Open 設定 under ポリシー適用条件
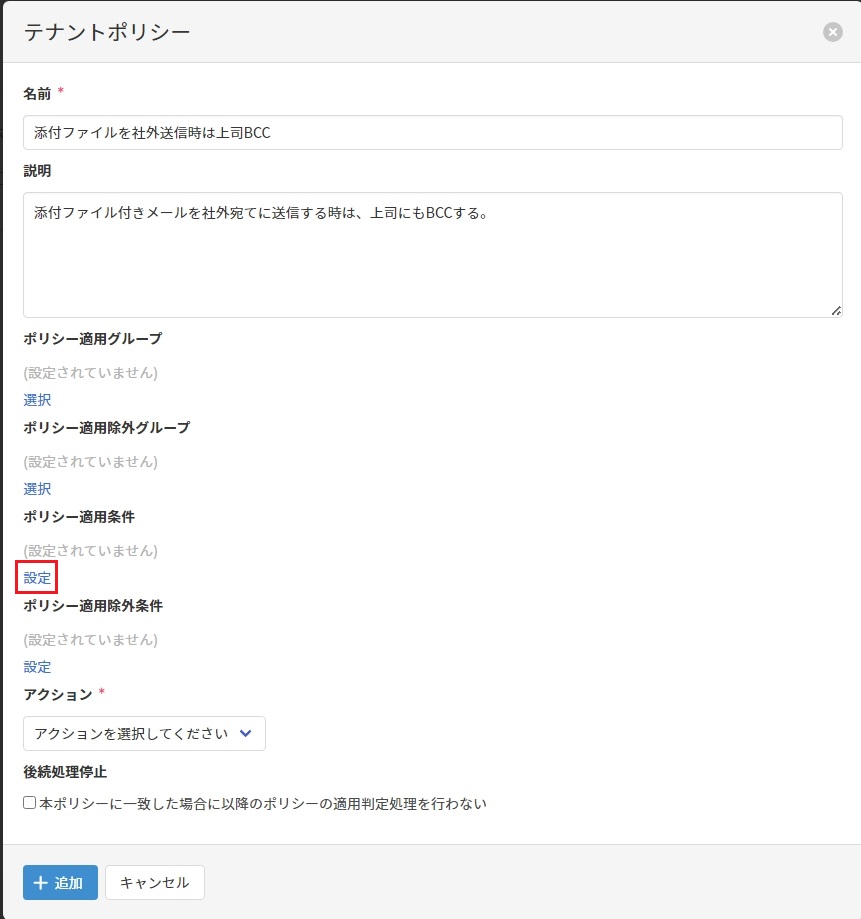 [37, 578]
